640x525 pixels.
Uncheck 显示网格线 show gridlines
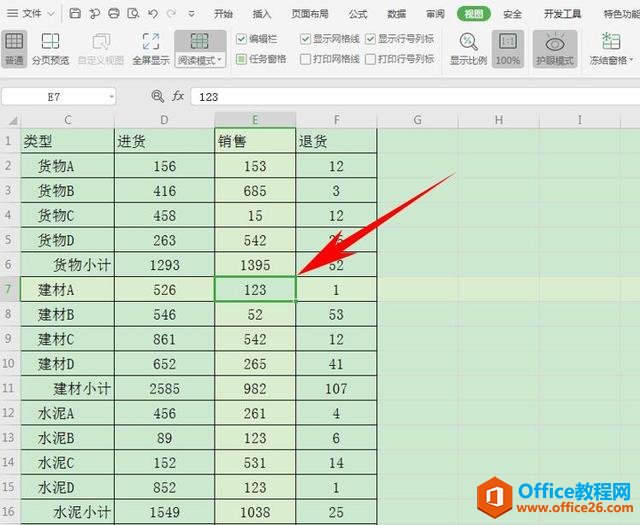point(305,39)
